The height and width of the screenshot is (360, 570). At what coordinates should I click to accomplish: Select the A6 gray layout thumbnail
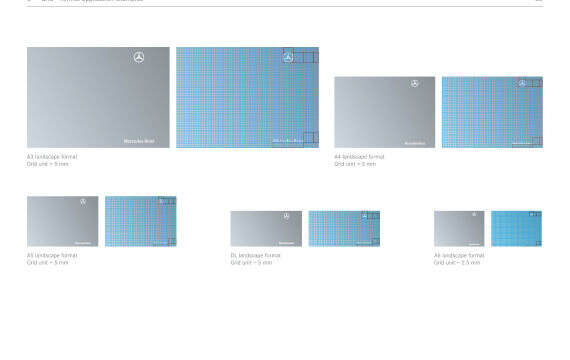(459, 229)
